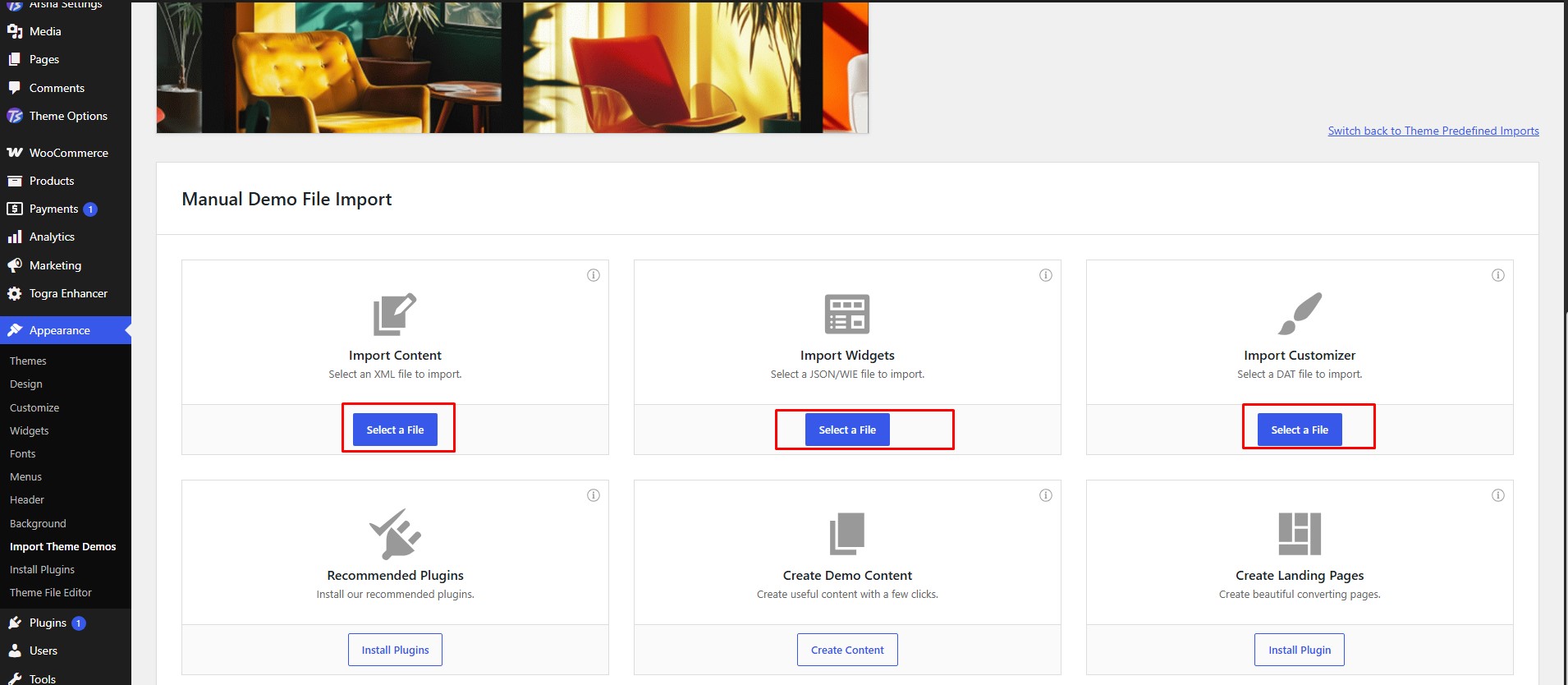The image size is (1568, 685).
Task: Click the Appearance paintbrush icon
Action: tap(15, 330)
